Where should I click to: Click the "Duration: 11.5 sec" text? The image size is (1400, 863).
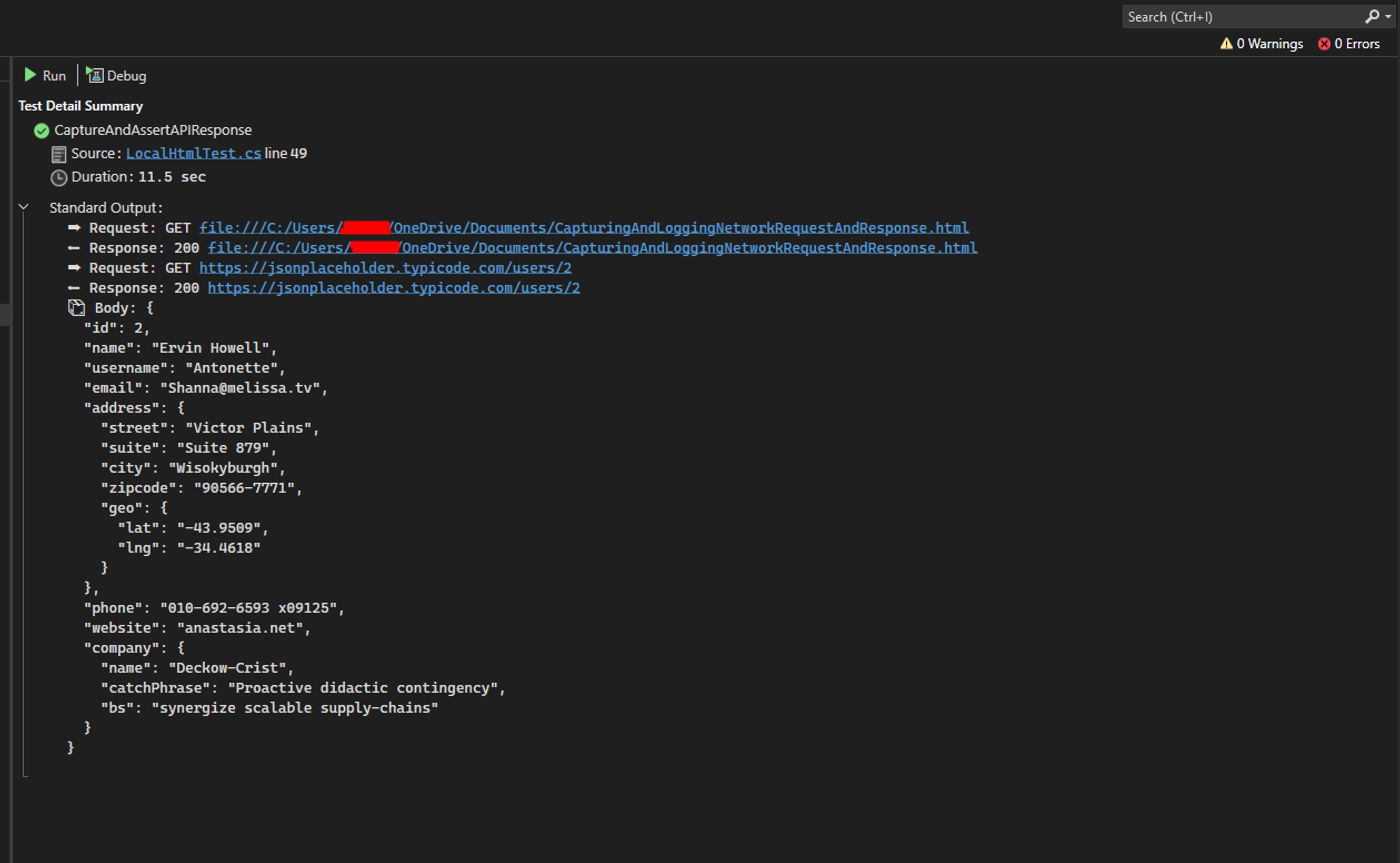point(139,177)
